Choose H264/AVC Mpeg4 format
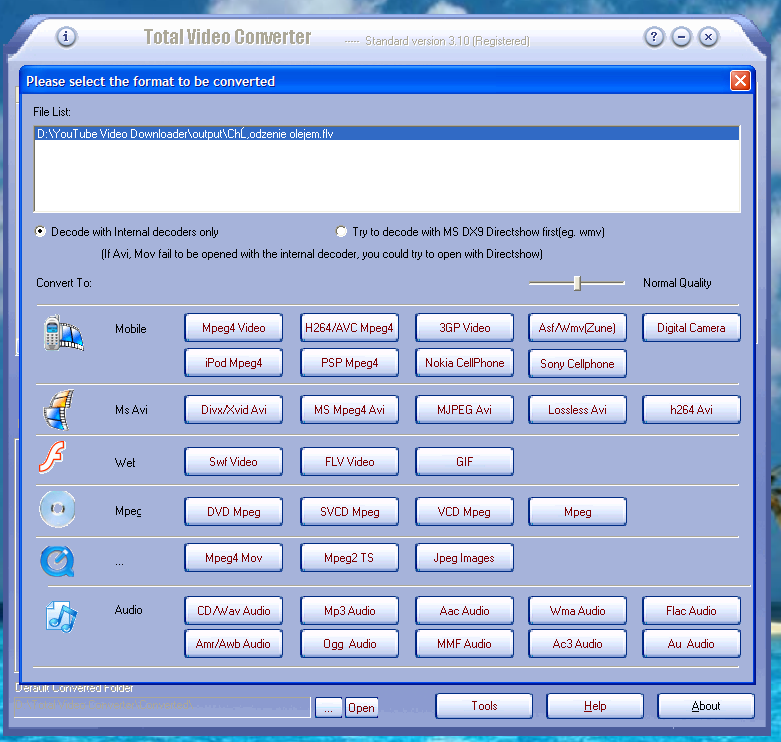The image size is (781, 742). [349, 328]
